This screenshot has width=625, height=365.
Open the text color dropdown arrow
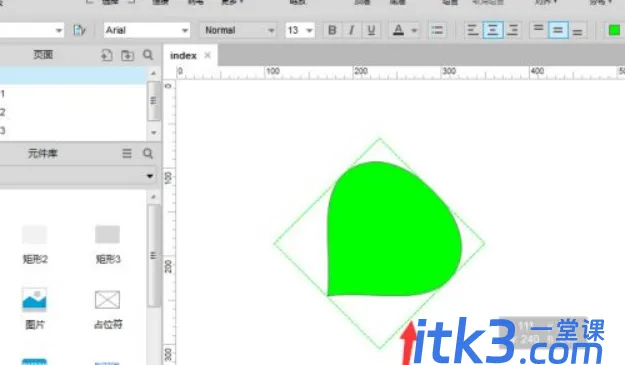[414, 30]
